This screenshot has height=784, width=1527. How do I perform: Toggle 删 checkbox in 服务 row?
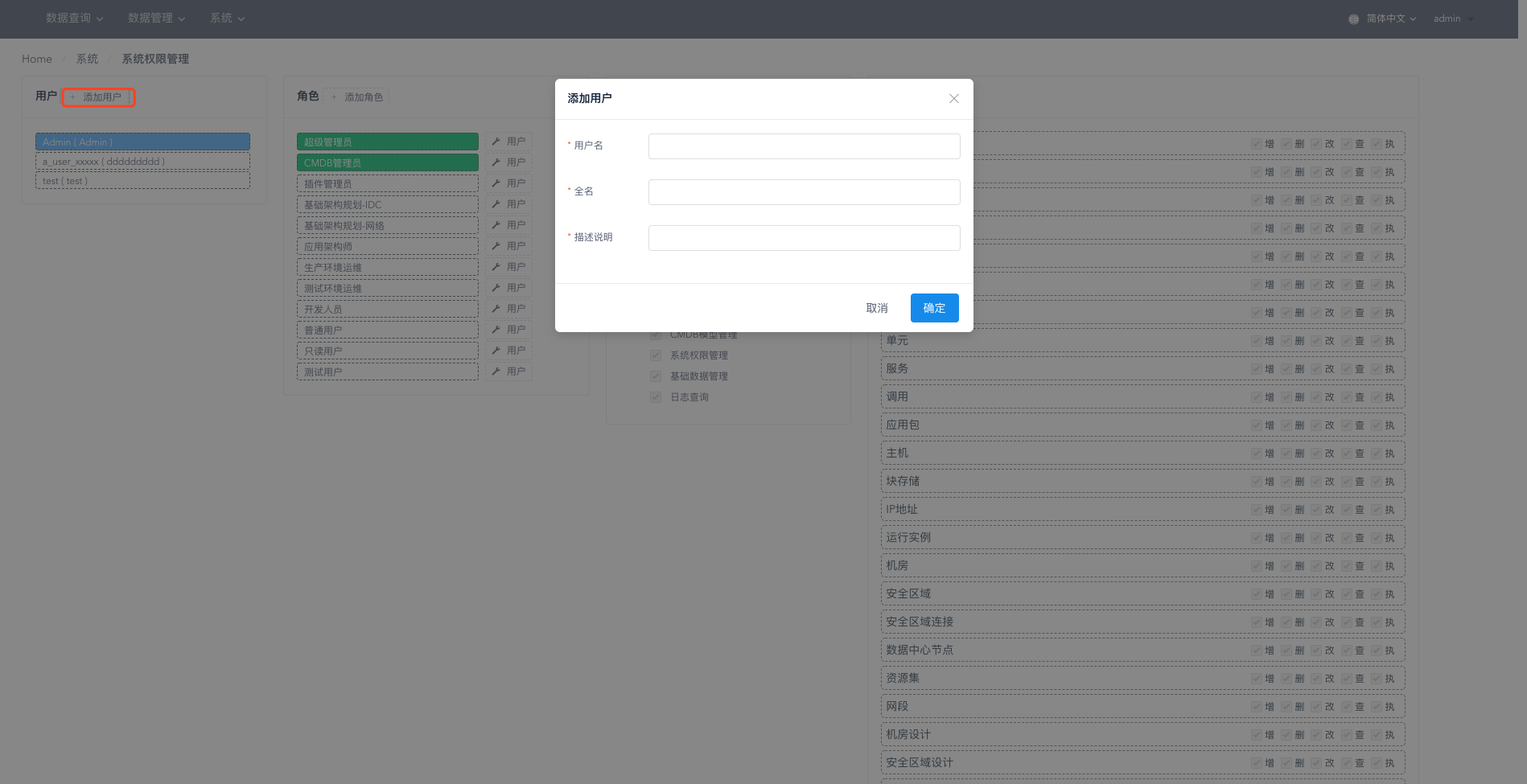click(x=1286, y=369)
